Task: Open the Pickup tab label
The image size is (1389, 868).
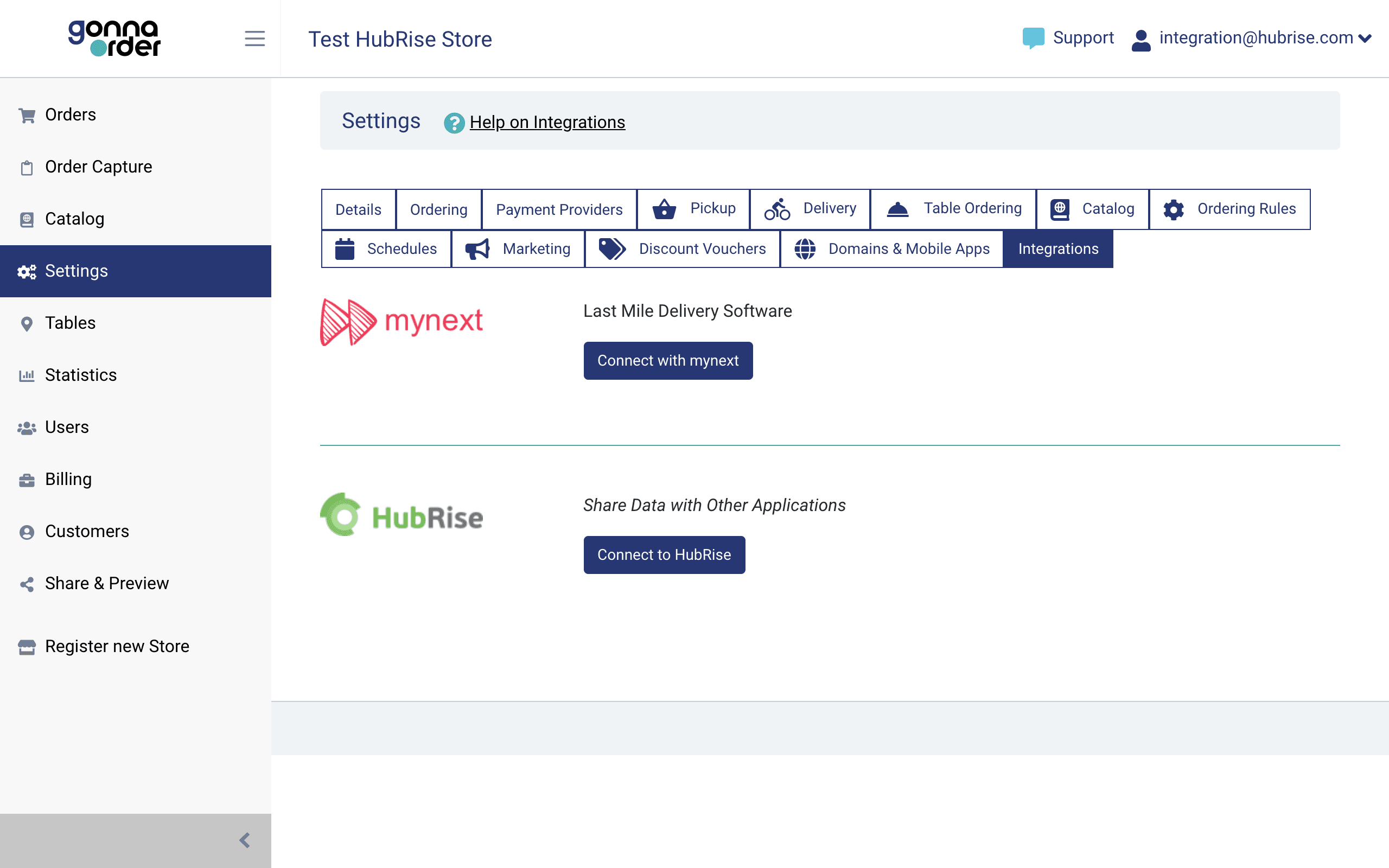Action: coord(713,208)
